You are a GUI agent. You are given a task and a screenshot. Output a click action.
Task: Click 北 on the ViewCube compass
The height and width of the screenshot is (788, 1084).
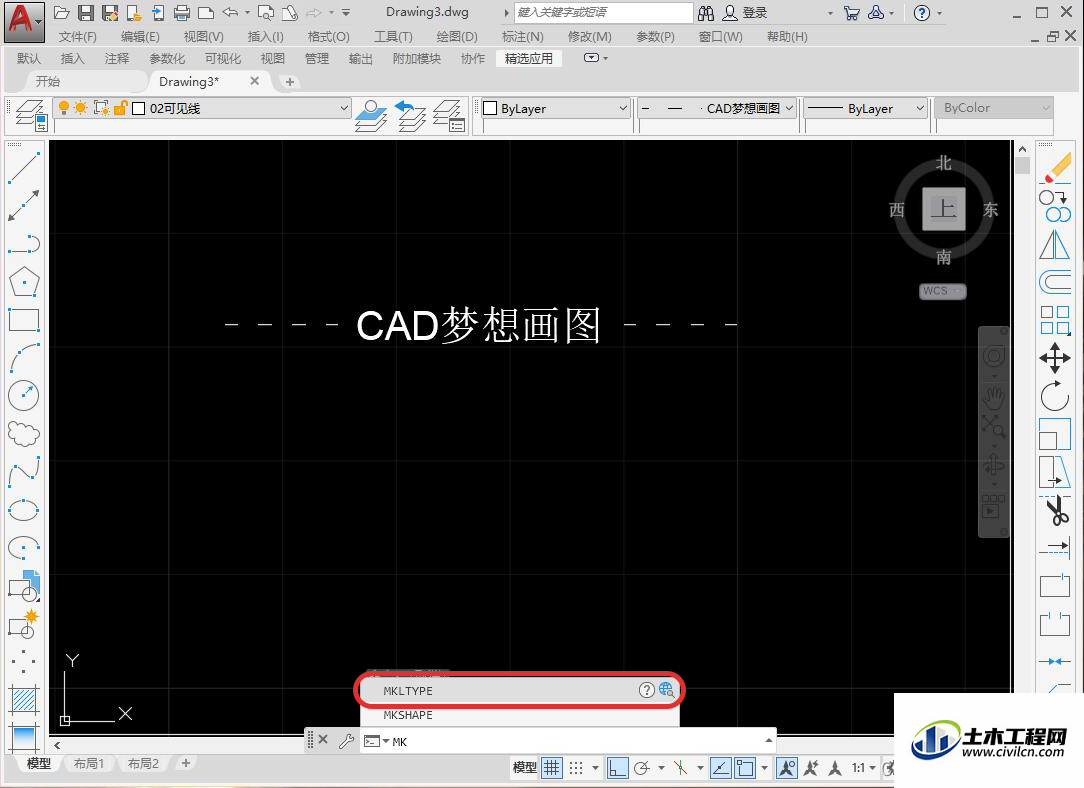coord(944,163)
